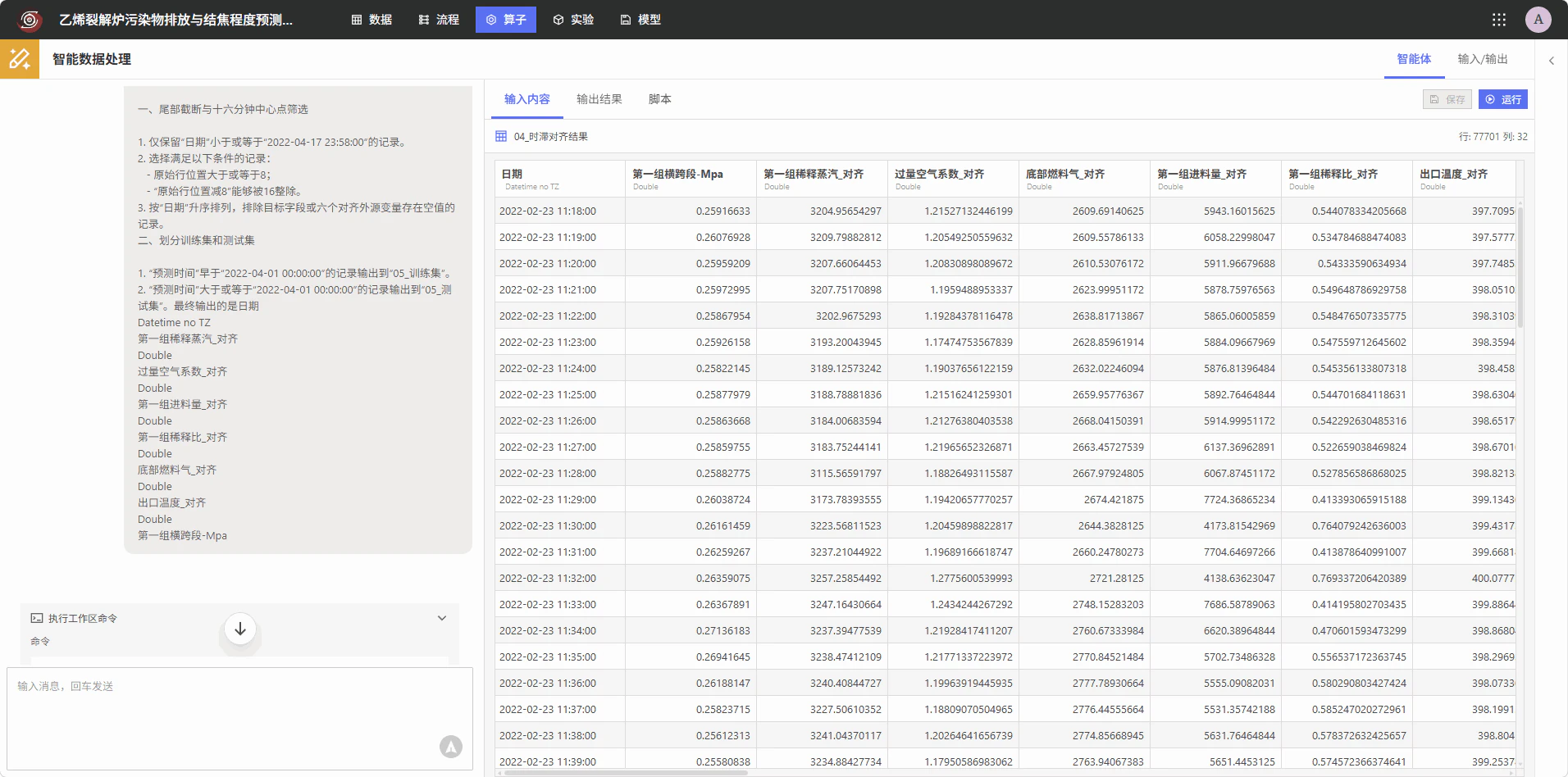Open the user avatar A menu
Screen dimensions: 1568x777
(1538, 20)
